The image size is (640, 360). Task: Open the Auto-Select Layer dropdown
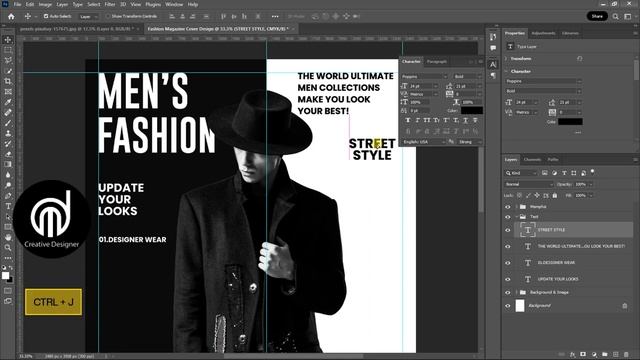pos(89,17)
